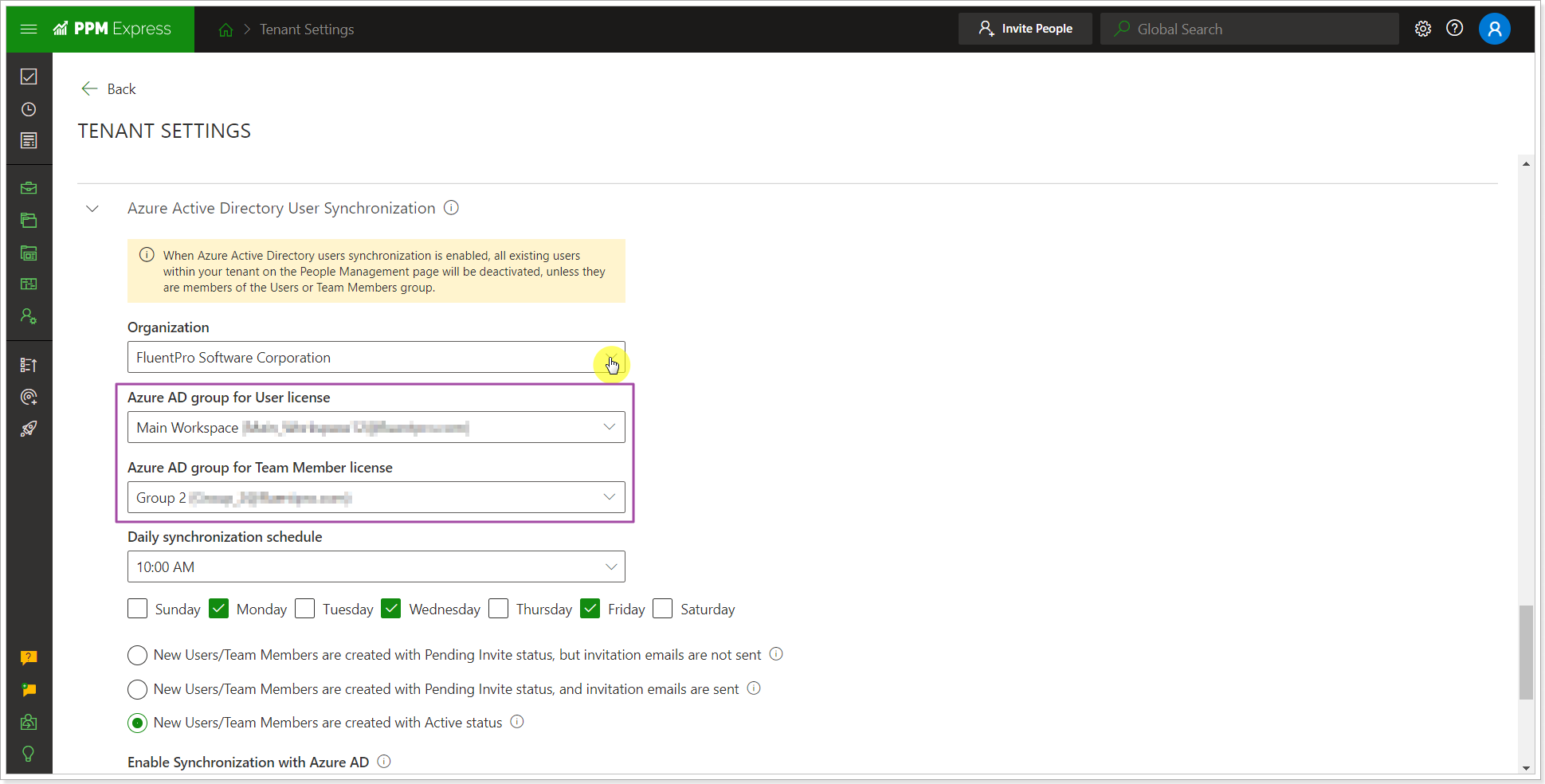Select Pending Invite without invitation emails option
Screen dimensions: 1545x784
click(x=137, y=655)
